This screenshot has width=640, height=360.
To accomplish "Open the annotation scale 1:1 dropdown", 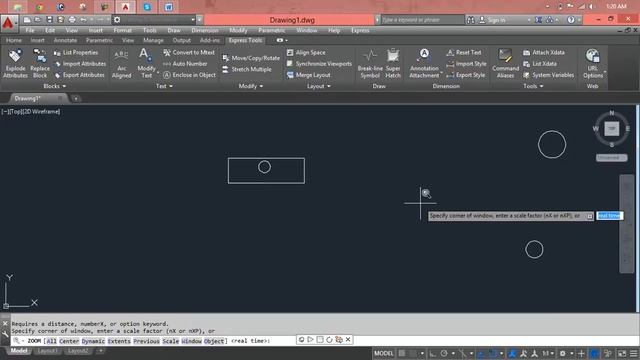I will pyautogui.click(x=548, y=353).
